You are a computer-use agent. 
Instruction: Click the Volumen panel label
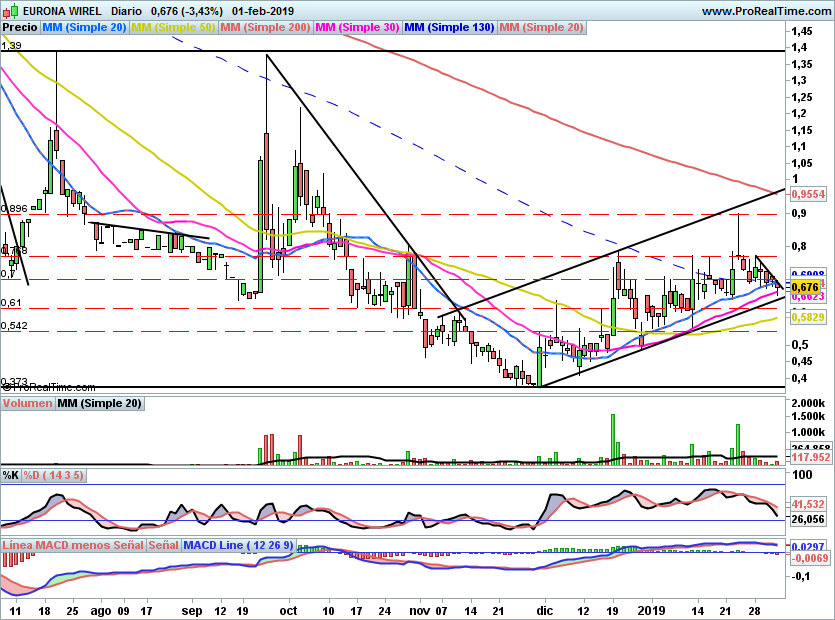27,404
